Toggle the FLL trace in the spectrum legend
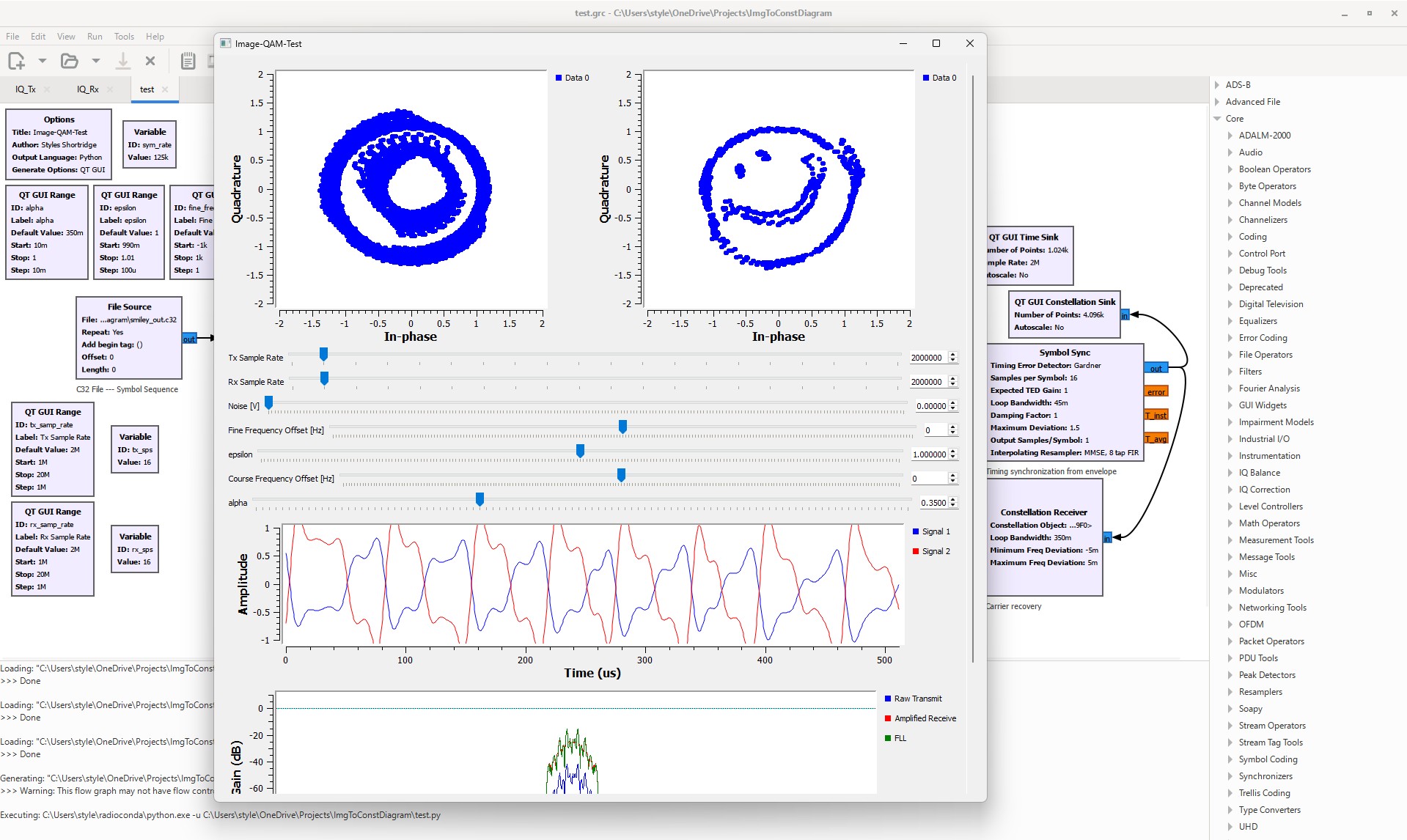Viewport: 1407px width, 840px height. pyautogui.click(x=895, y=738)
